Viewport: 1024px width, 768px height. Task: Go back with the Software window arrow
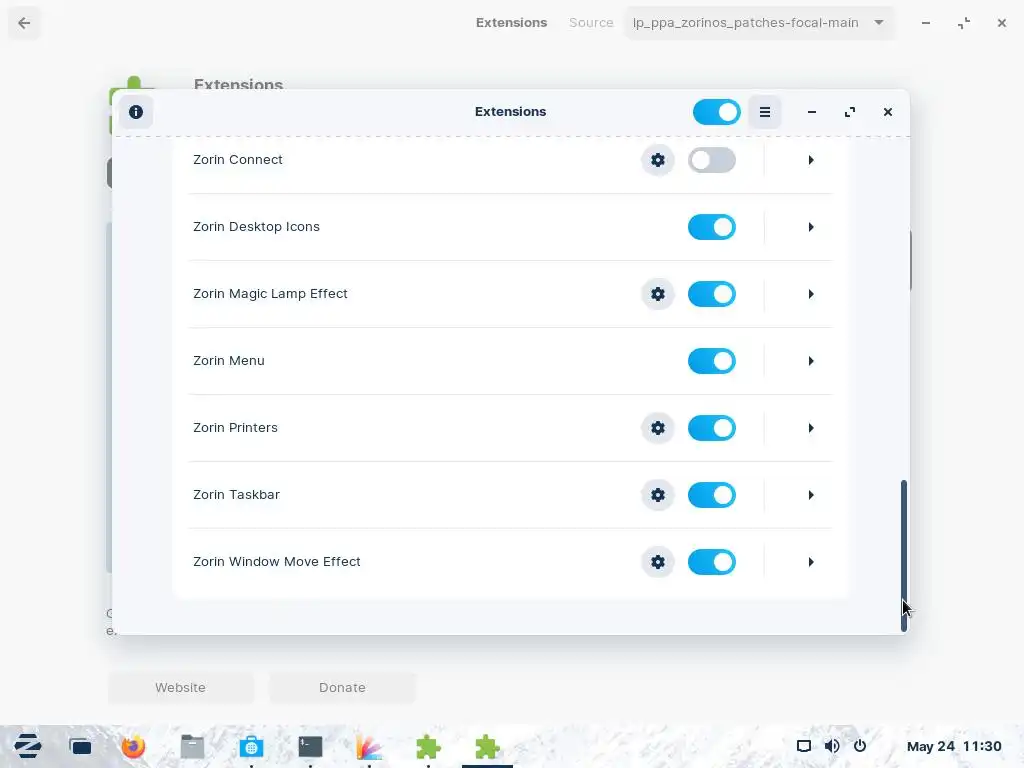point(24,23)
